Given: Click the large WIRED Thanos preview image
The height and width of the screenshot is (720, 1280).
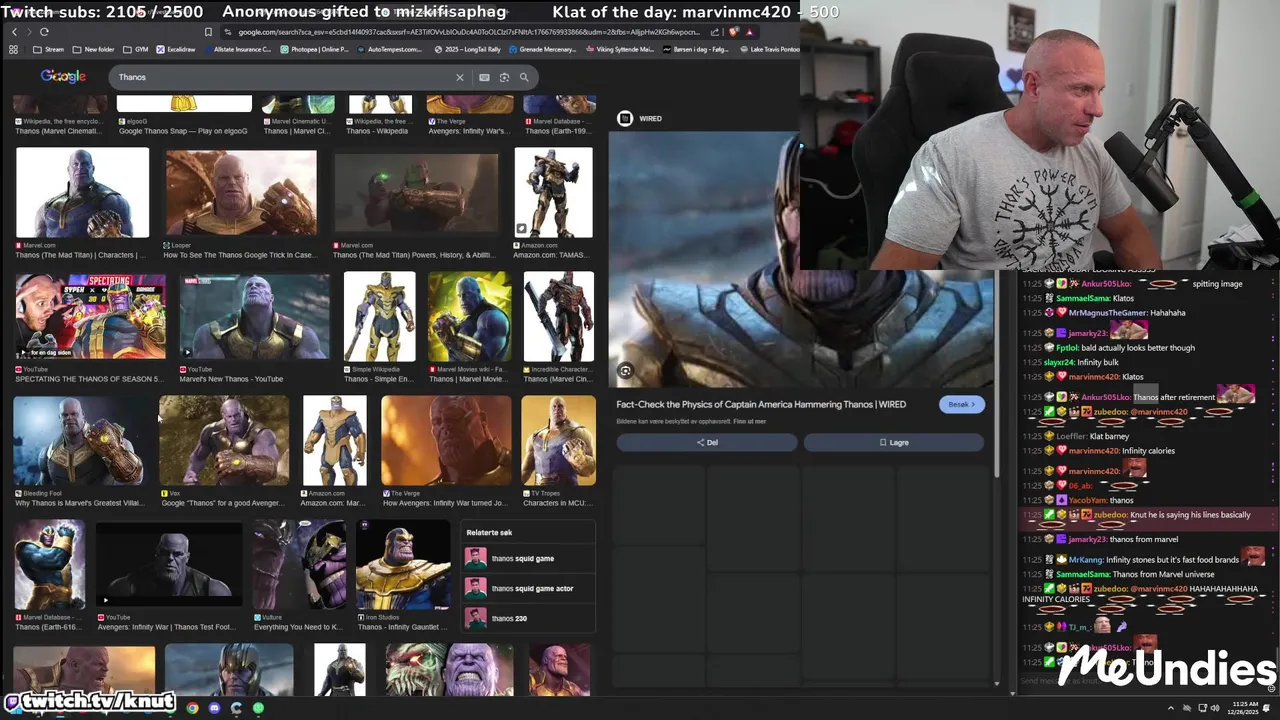Looking at the screenshot, I should pyautogui.click(x=802, y=259).
